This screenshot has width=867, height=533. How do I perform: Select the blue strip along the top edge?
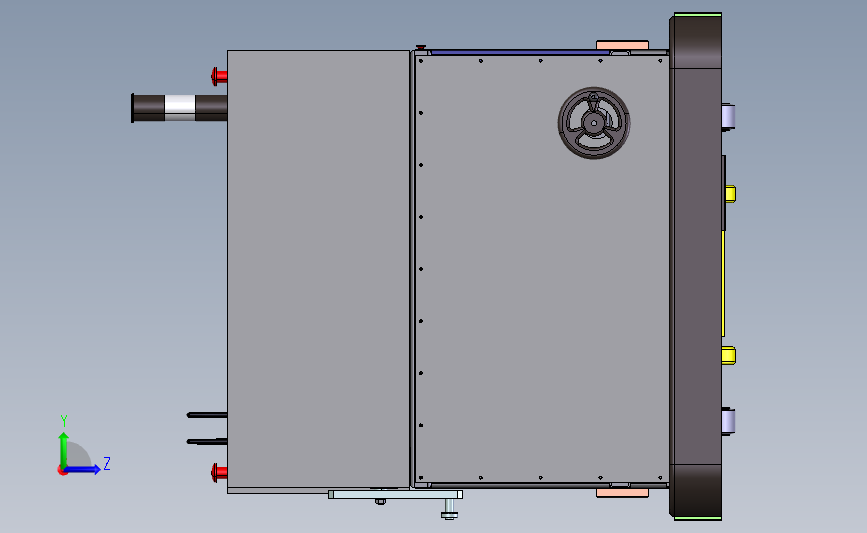point(520,53)
